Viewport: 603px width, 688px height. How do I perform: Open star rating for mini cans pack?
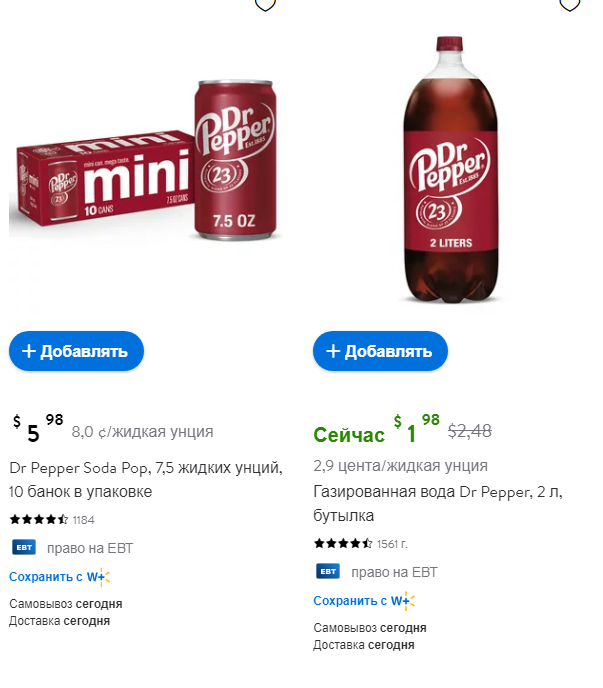39,520
